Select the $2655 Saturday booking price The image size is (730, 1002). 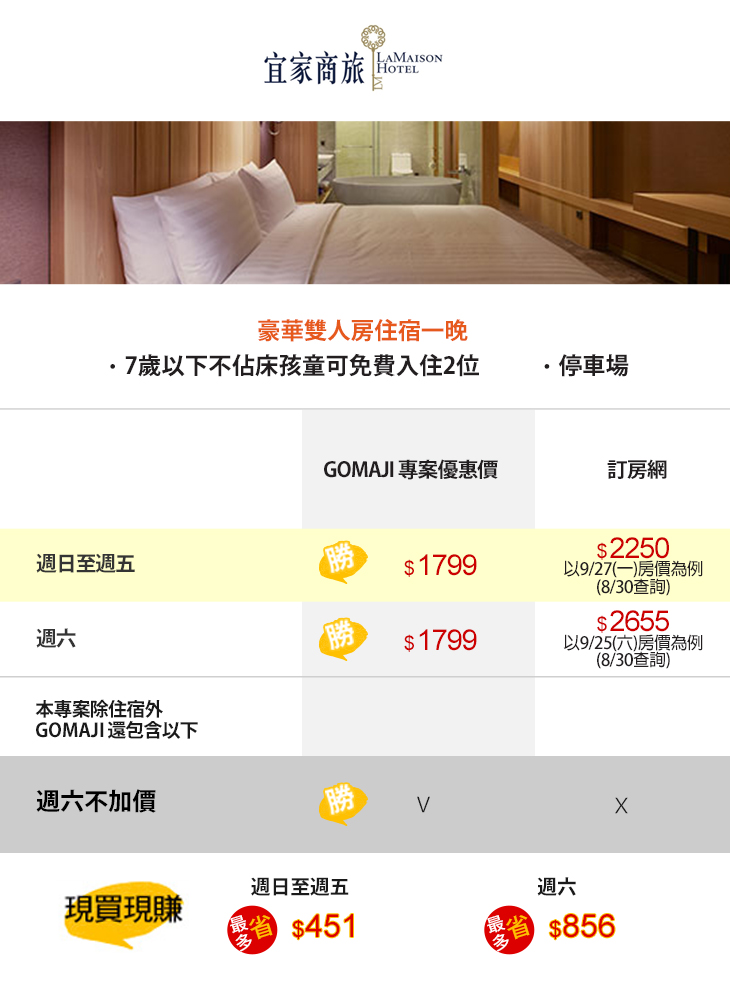click(632, 622)
